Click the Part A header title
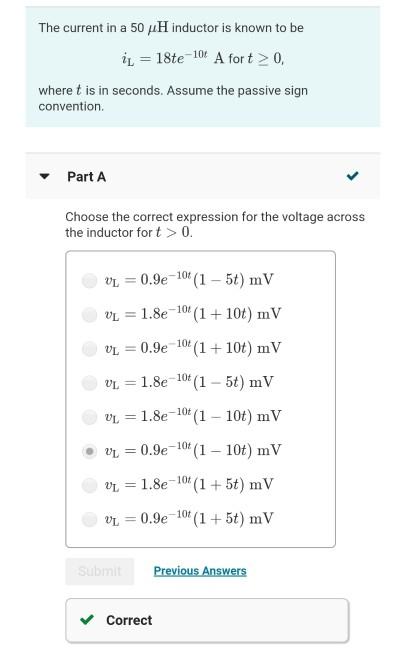Screen dimensions: 405x659 click(87, 177)
